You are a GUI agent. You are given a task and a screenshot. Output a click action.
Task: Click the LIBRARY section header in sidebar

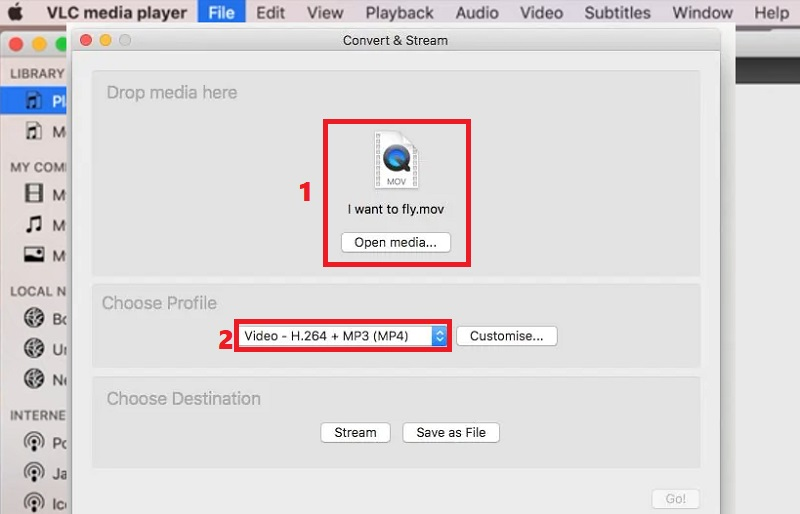point(37,74)
